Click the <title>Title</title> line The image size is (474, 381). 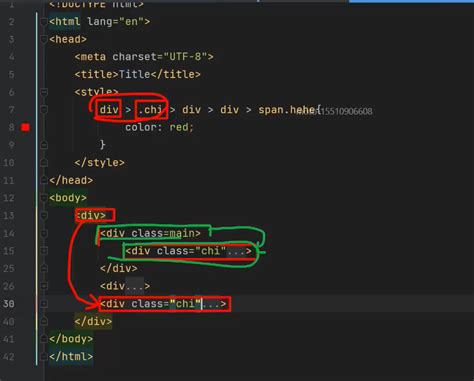[137, 74]
